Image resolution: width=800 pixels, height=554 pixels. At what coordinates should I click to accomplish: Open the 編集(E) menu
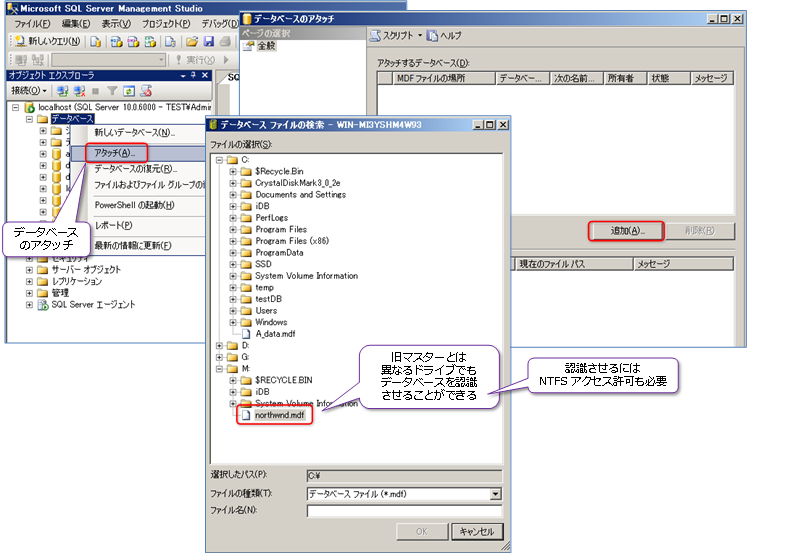point(76,23)
